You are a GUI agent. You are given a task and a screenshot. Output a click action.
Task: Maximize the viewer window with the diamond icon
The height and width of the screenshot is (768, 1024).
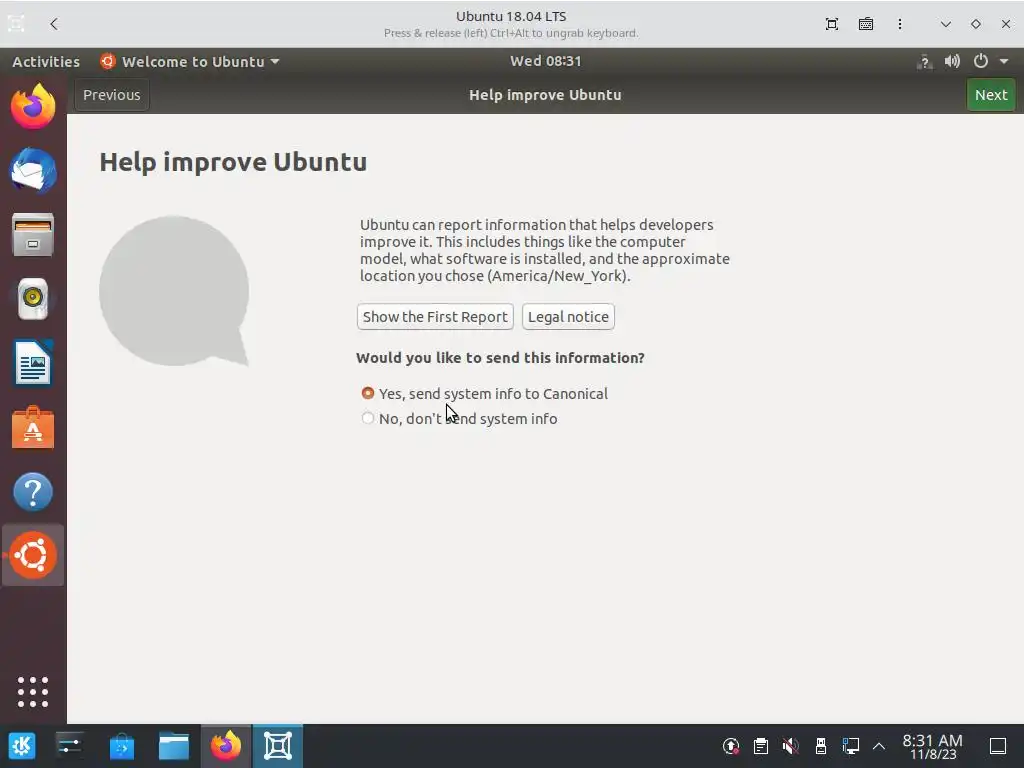(x=976, y=24)
